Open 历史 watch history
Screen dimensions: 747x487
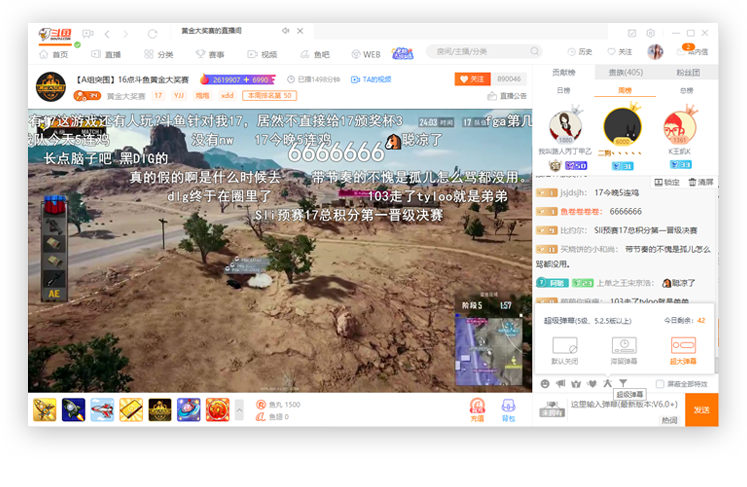[x=580, y=51]
